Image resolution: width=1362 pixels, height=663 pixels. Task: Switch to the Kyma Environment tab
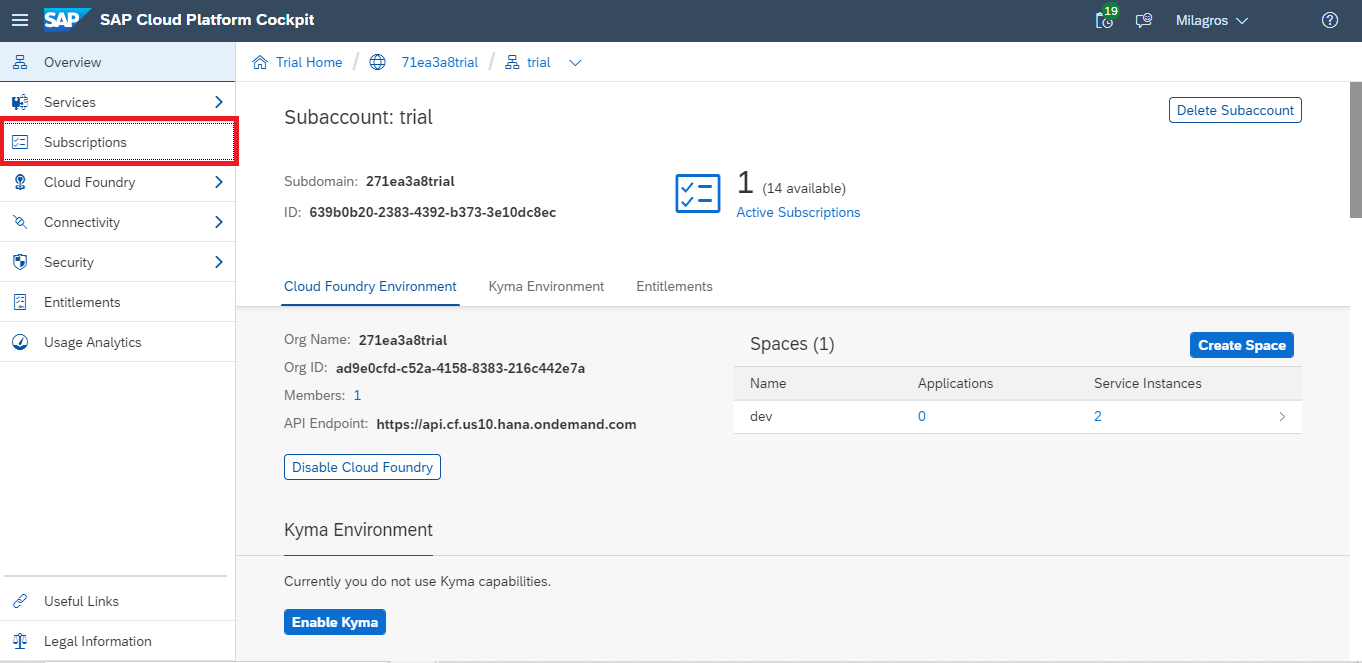546,286
